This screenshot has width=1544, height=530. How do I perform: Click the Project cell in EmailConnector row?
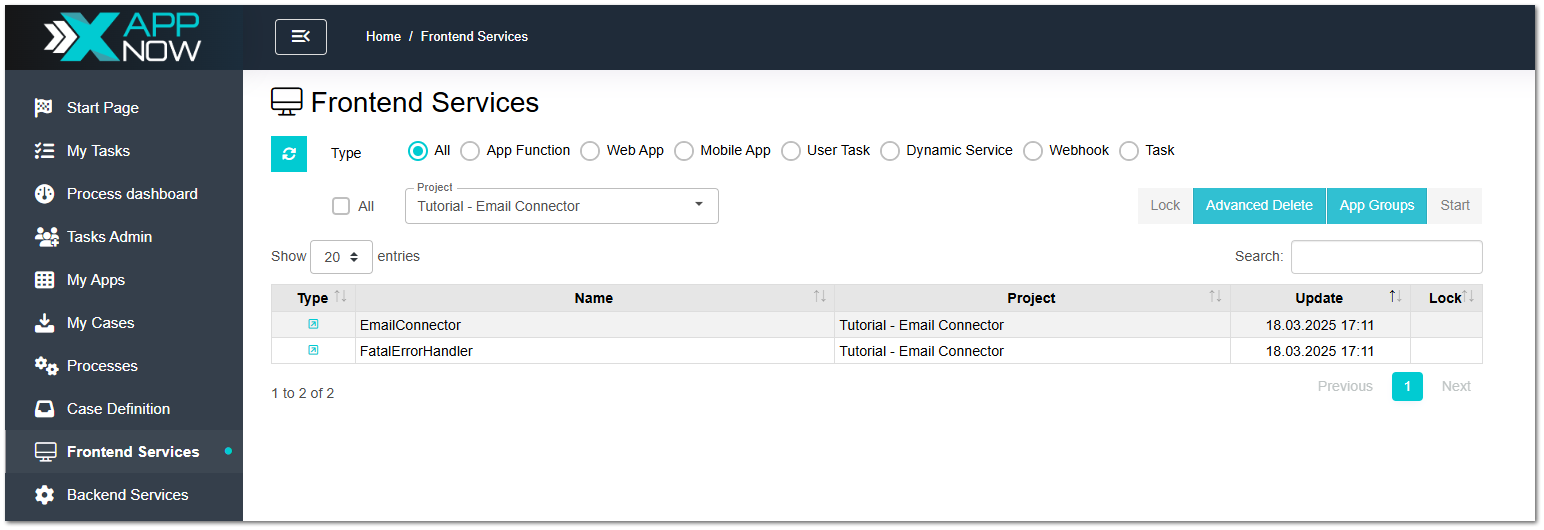pyautogui.click(x=1032, y=325)
